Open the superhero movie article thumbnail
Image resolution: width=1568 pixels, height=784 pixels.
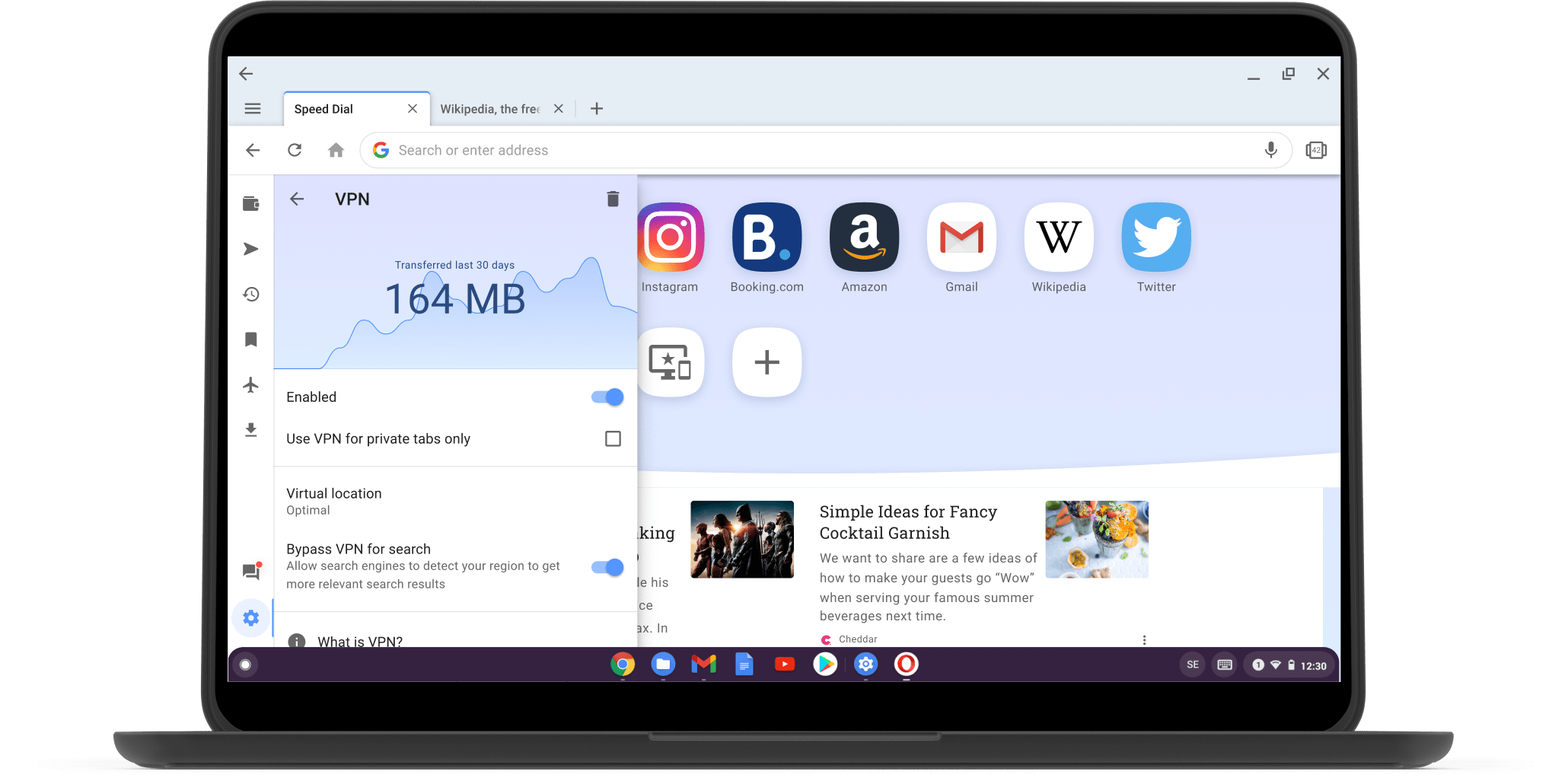[x=742, y=539]
